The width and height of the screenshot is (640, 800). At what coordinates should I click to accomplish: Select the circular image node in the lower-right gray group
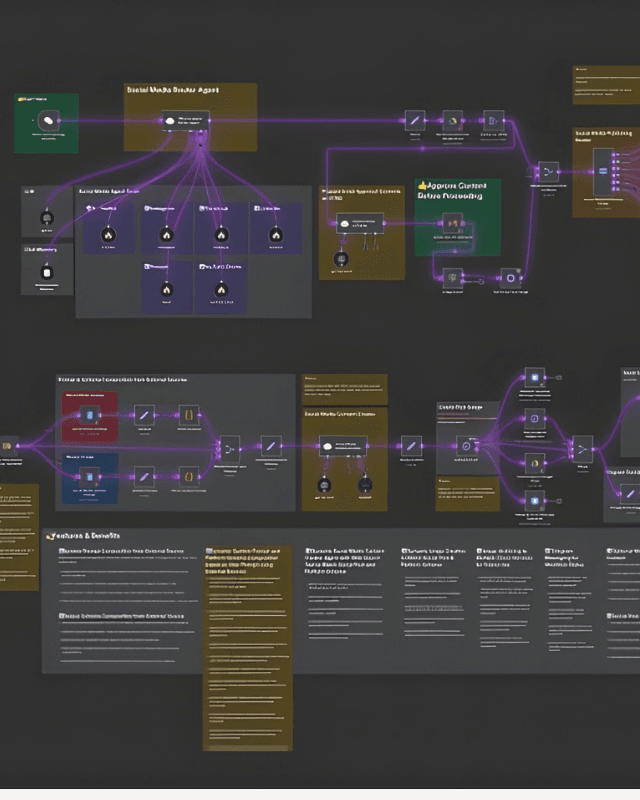[465, 444]
